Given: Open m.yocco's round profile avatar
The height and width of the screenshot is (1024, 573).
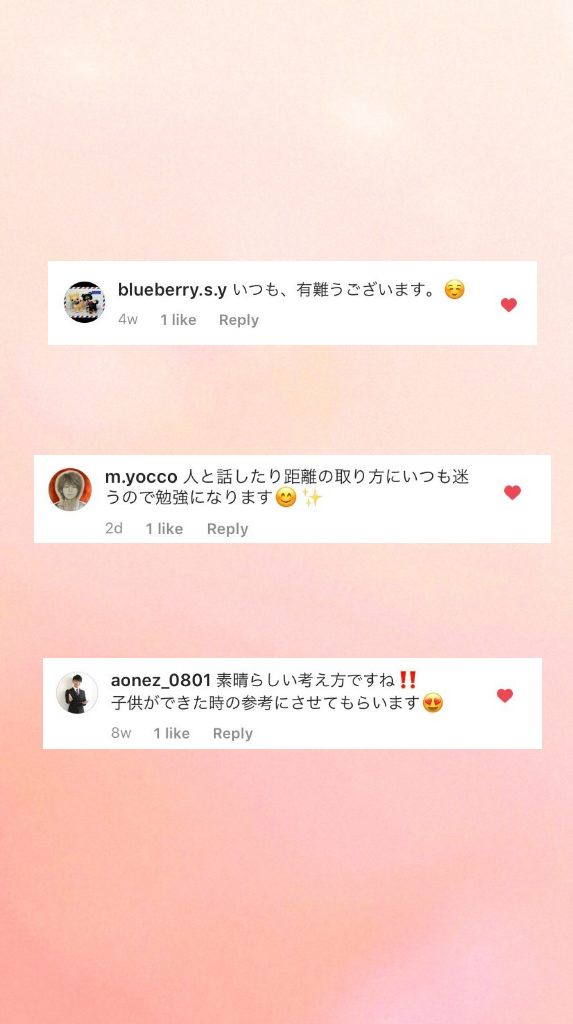Looking at the screenshot, I should pyautogui.click(x=70, y=489).
